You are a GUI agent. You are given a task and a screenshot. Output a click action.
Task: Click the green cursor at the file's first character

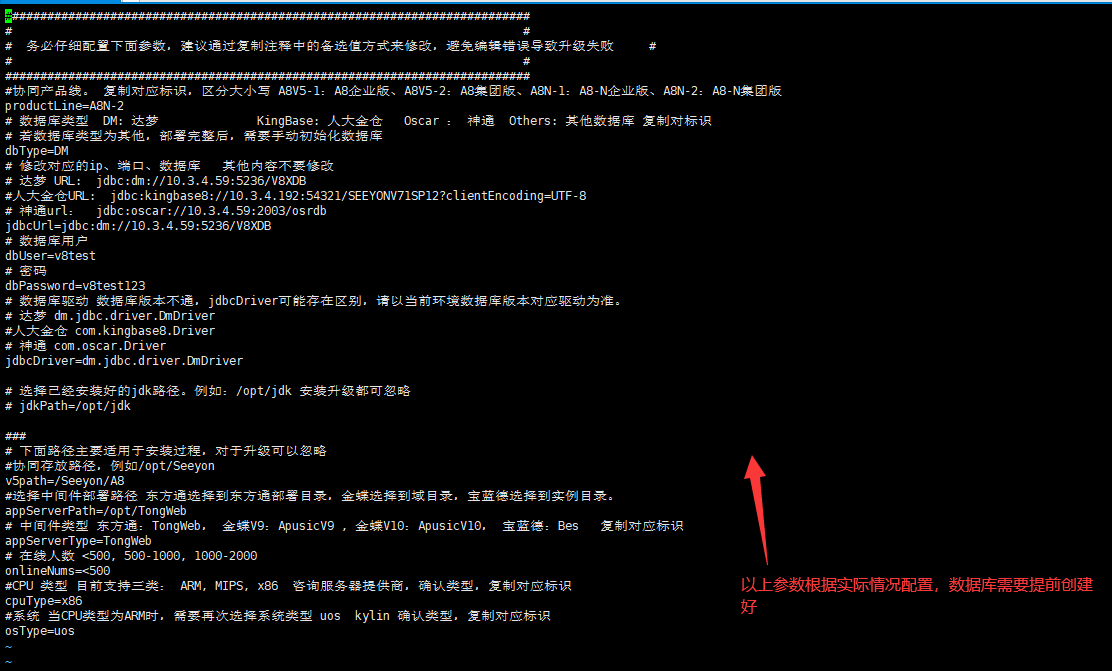point(9,16)
